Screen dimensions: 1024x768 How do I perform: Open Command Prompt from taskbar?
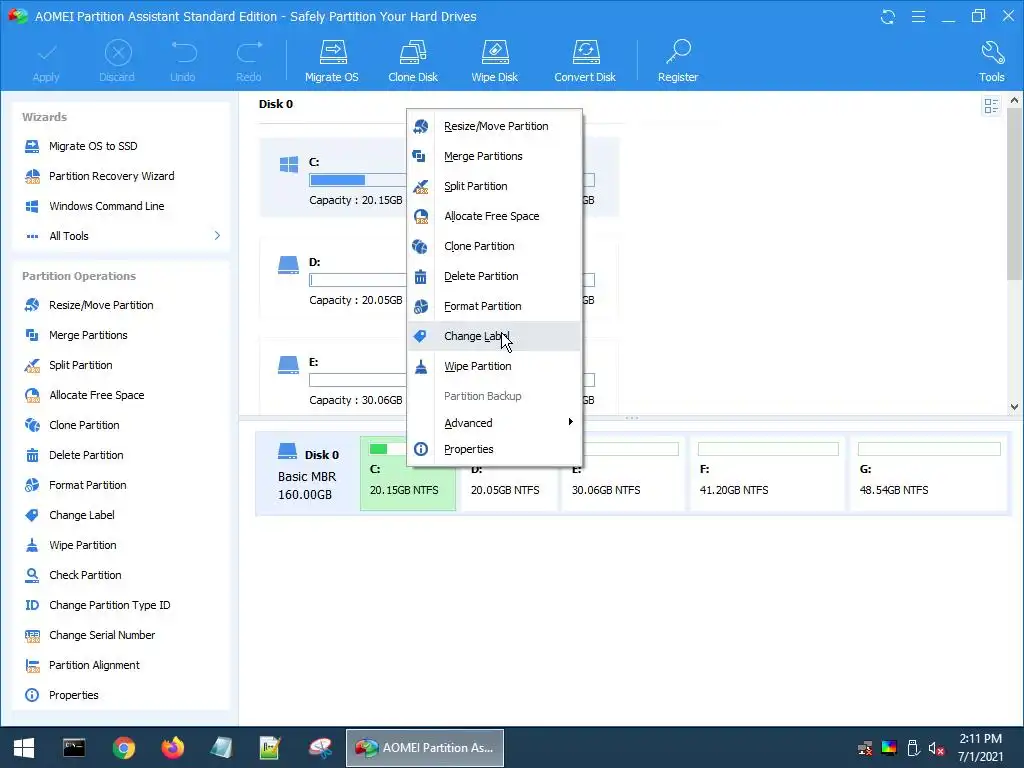click(x=74, y=748)
